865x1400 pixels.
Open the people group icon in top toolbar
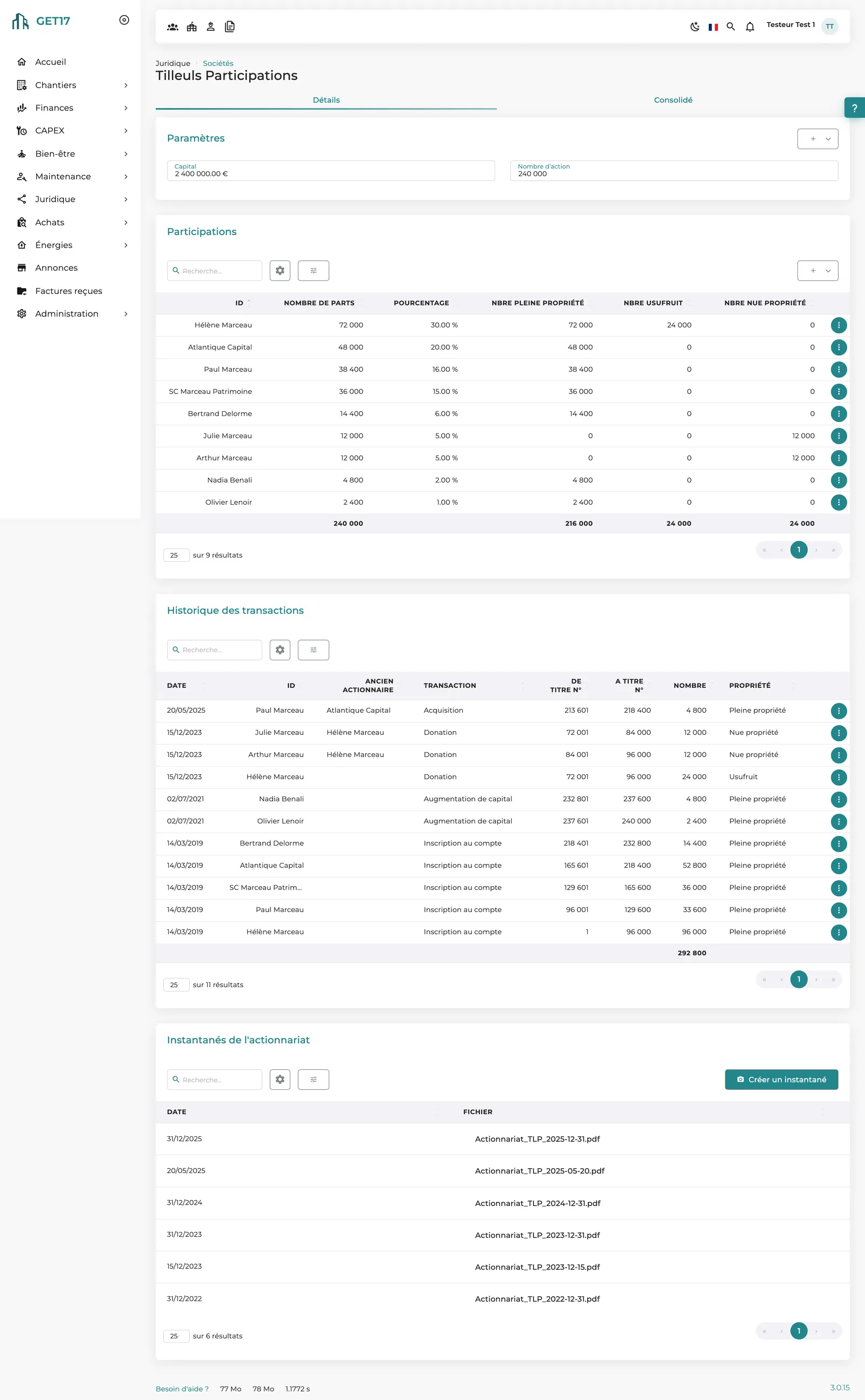tap(172, 27)
